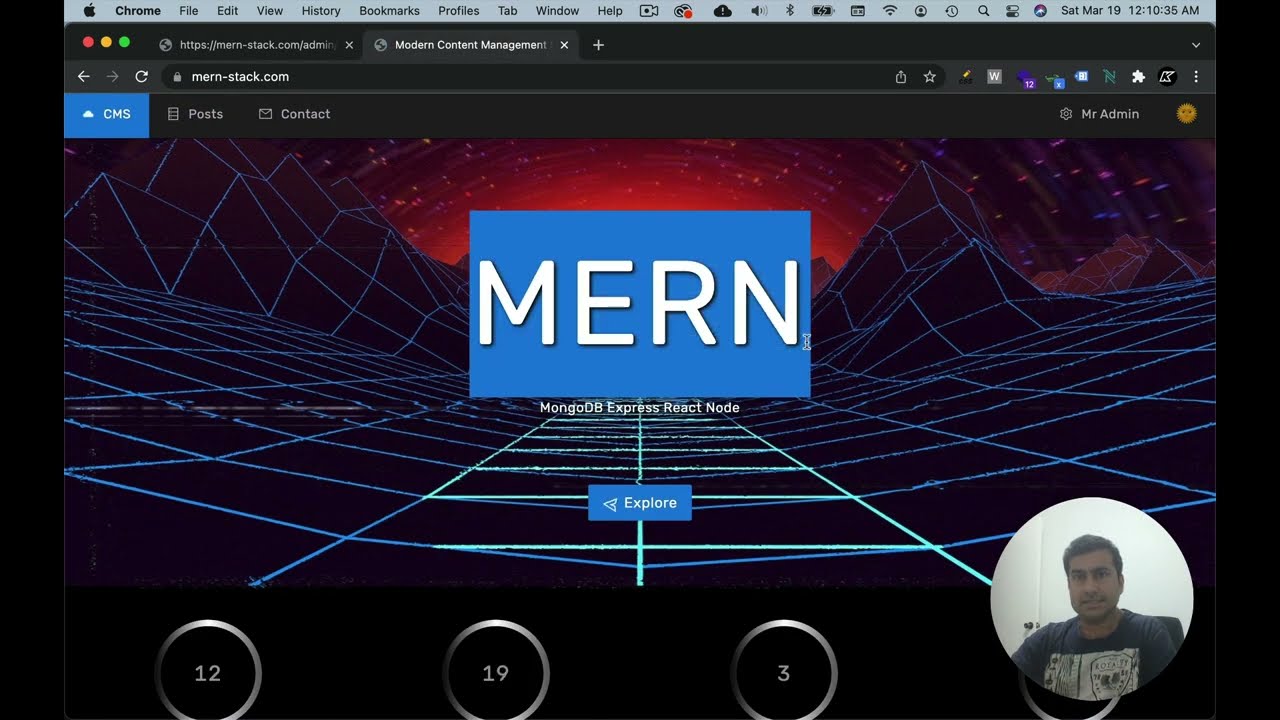The image size is (1280, 720).
Task: Share this page via share icon
Action: click(x=901, y=77)
